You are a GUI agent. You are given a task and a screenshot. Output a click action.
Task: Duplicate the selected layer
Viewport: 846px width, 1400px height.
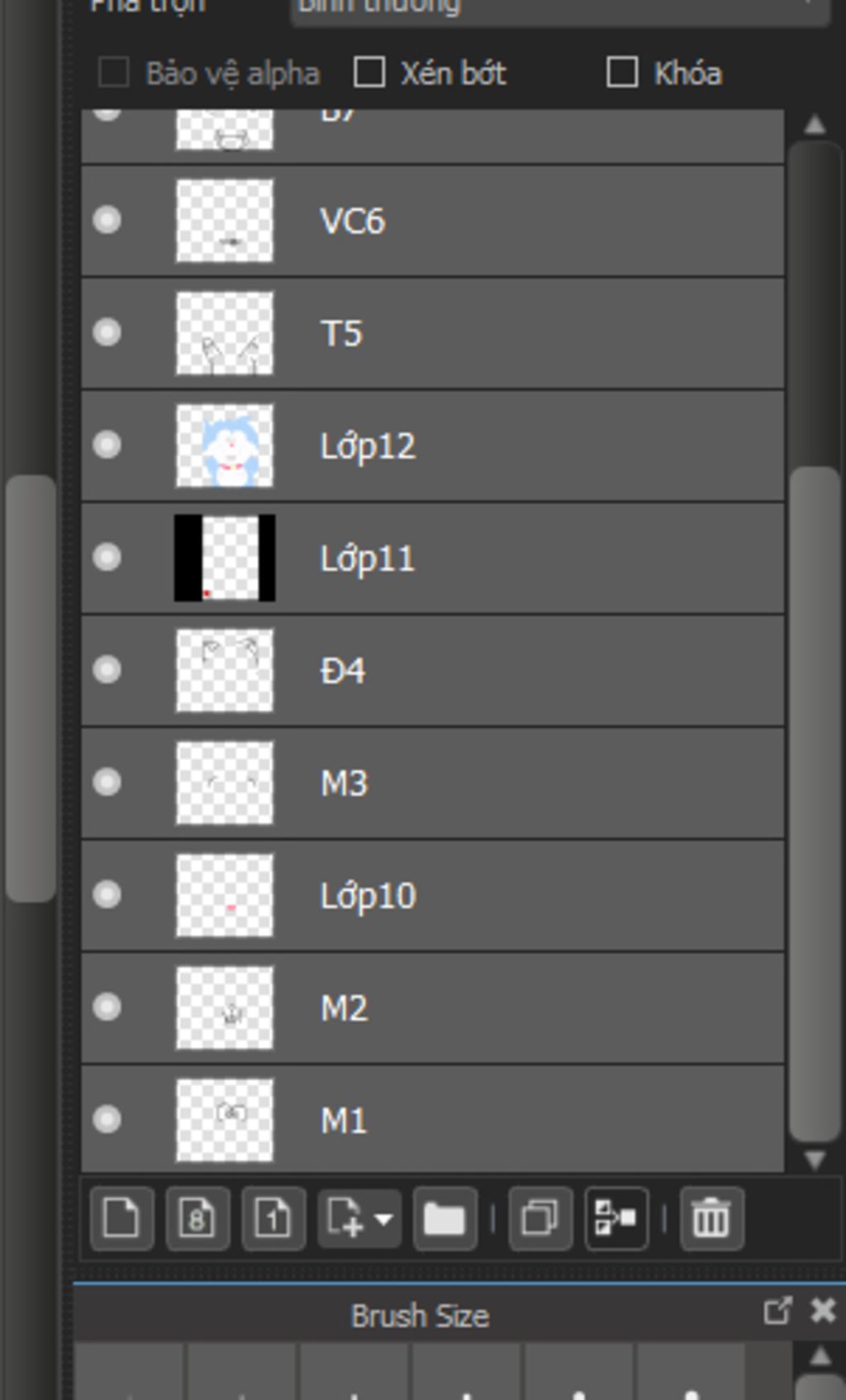(x=540, y=1218)
